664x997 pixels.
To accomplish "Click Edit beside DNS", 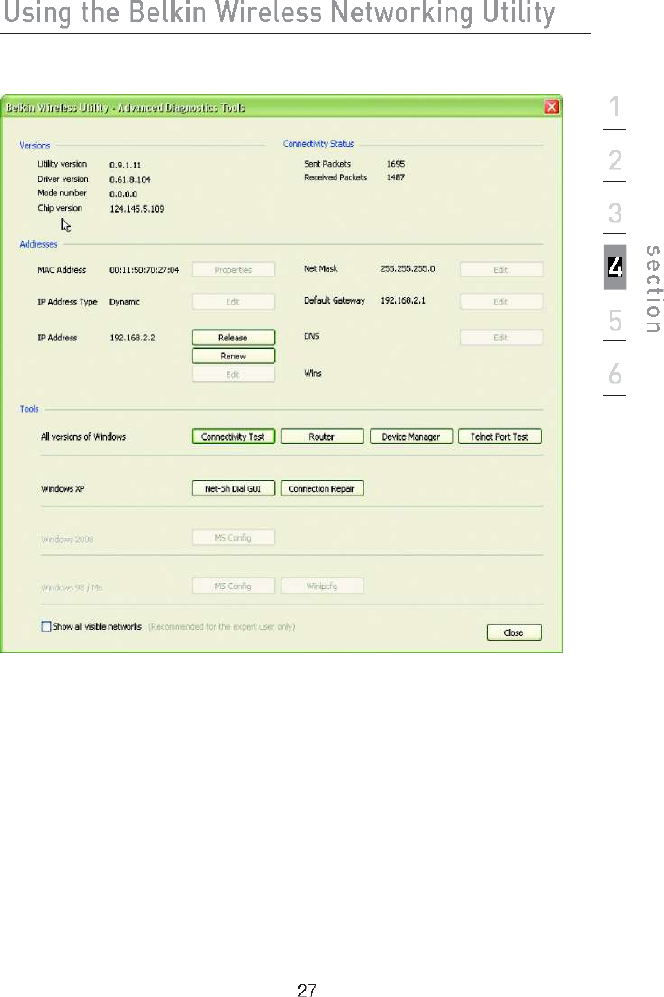I will point(501,337).
